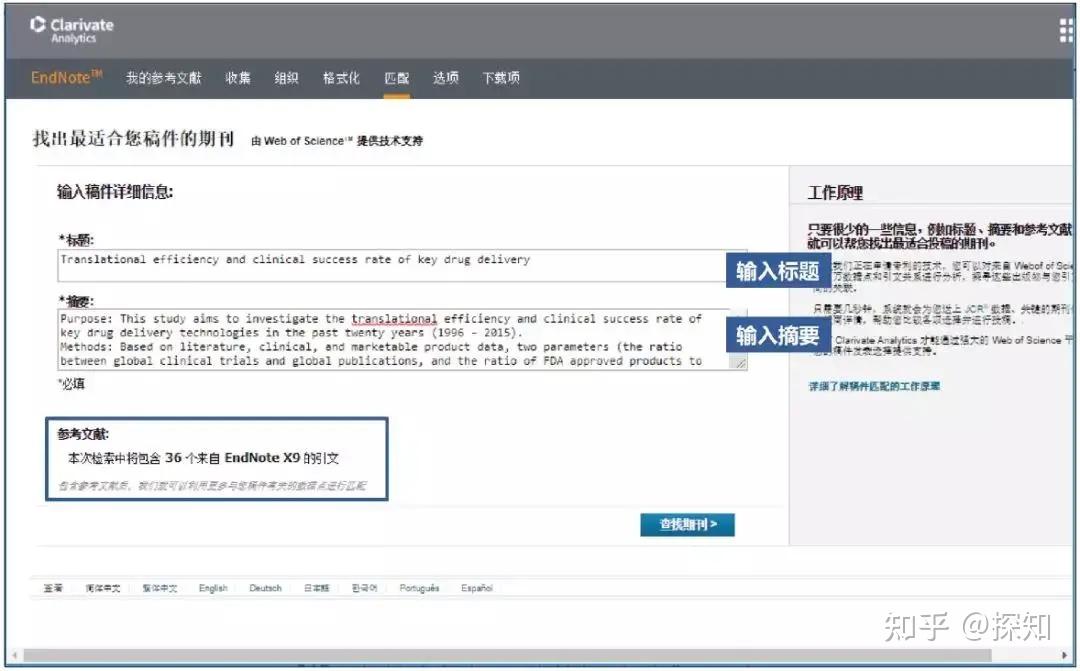Switch language to 繁体中文
Image resolution: width=1080 pixels, height=671 pixels.
pyautogui.click(x=160, y=588)
